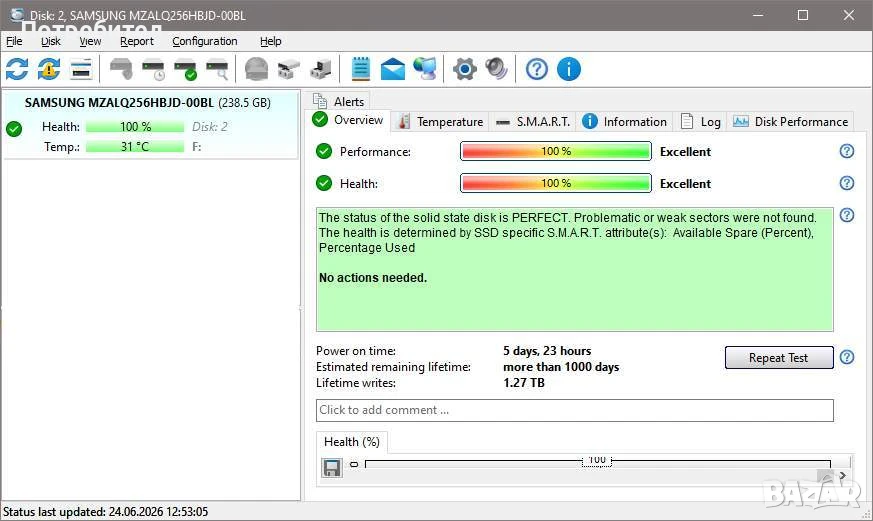
Task: Switch to the Temperature tab
Action: [x=440, y=122]
